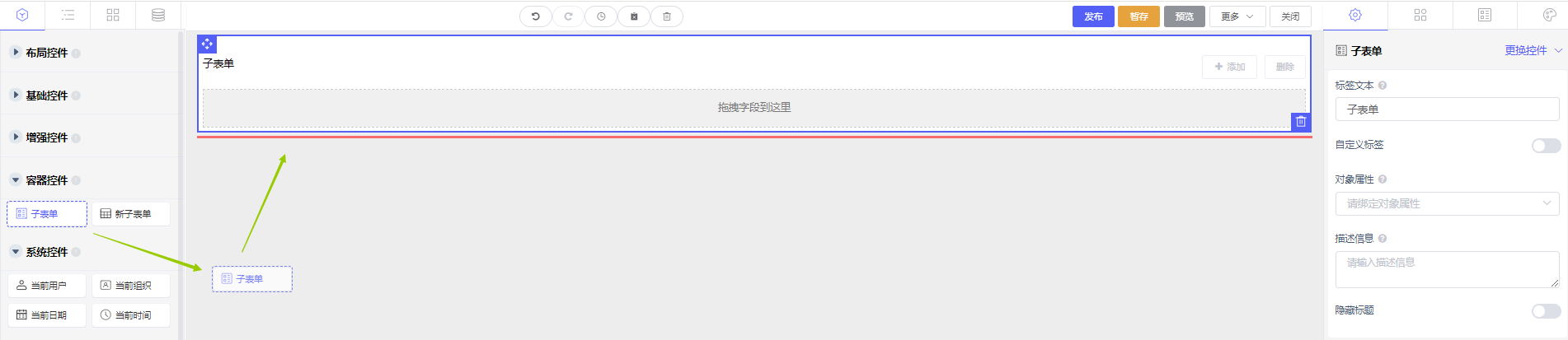Click the history clock icon
Viewport: 1568px width, 340px height.
(601, 16)
